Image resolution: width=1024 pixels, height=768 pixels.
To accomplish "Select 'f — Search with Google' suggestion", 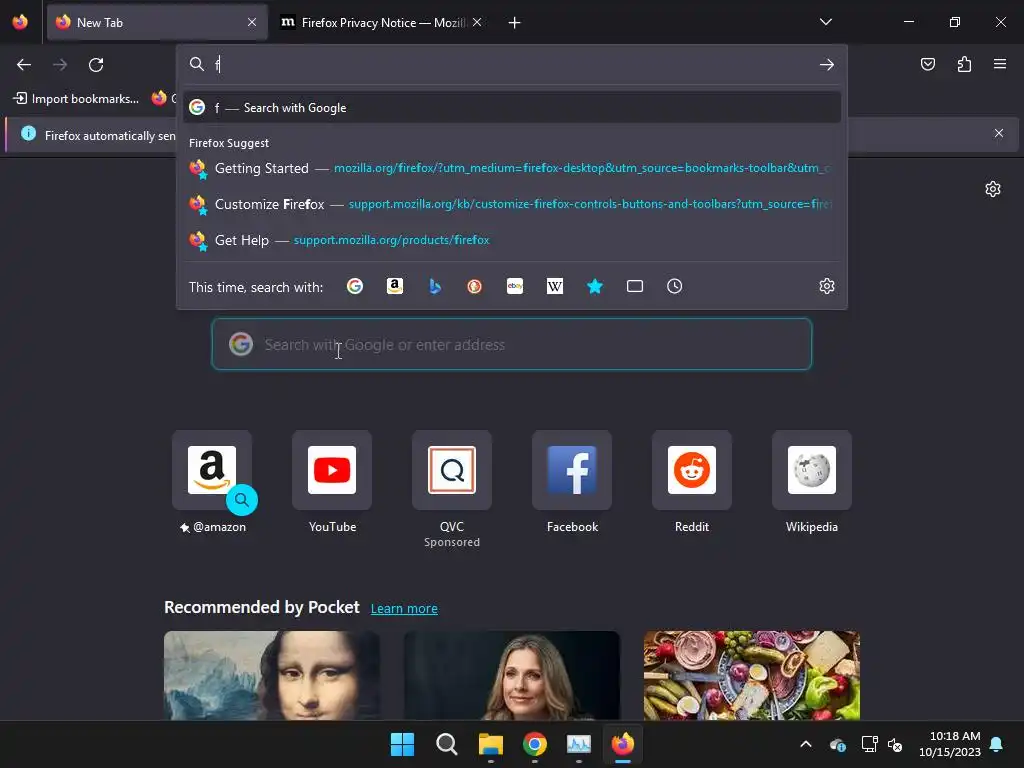I will tap(512, 108).
